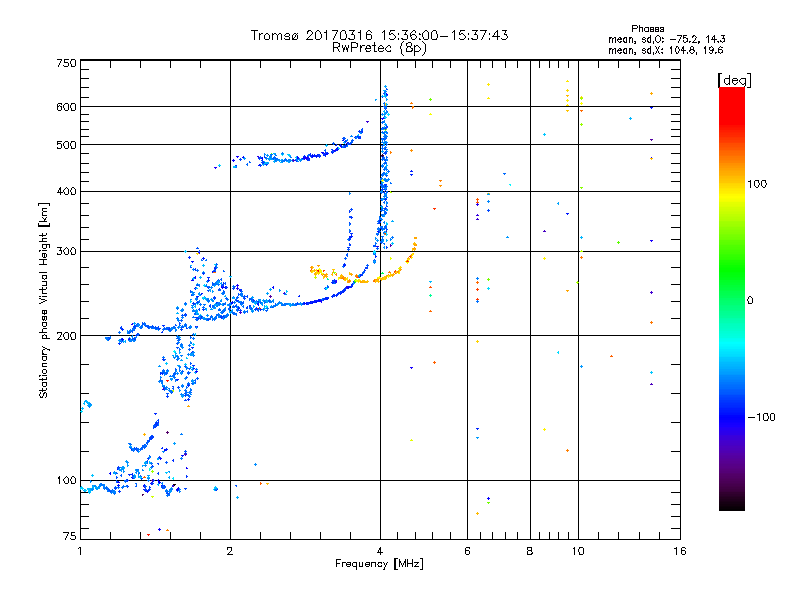Screen dimensions: 800x600
Task: Click the "RwPretec (8p)" subtitle
Action: (x=379, y=48)
